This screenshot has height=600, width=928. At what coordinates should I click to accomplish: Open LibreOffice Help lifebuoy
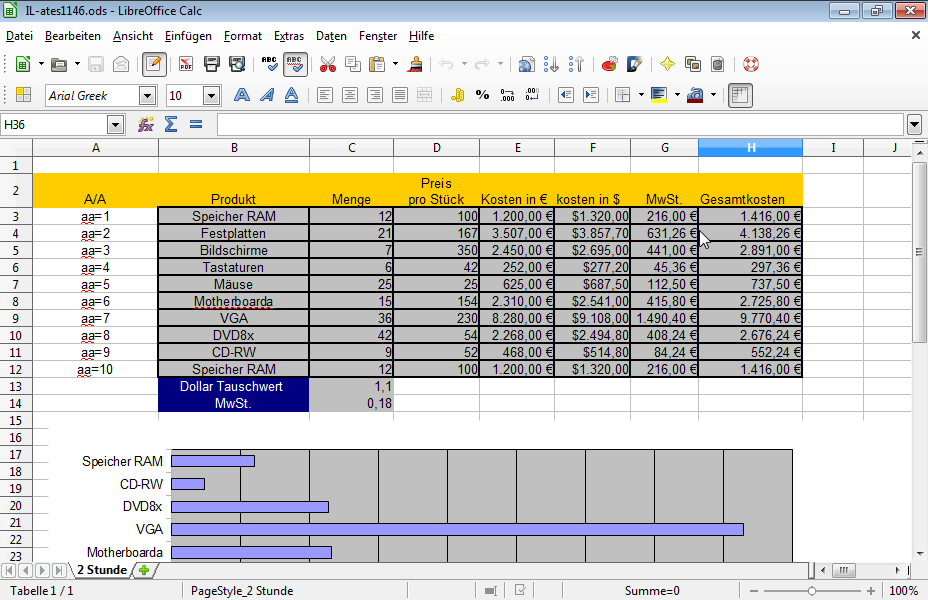tap(750, 64)
